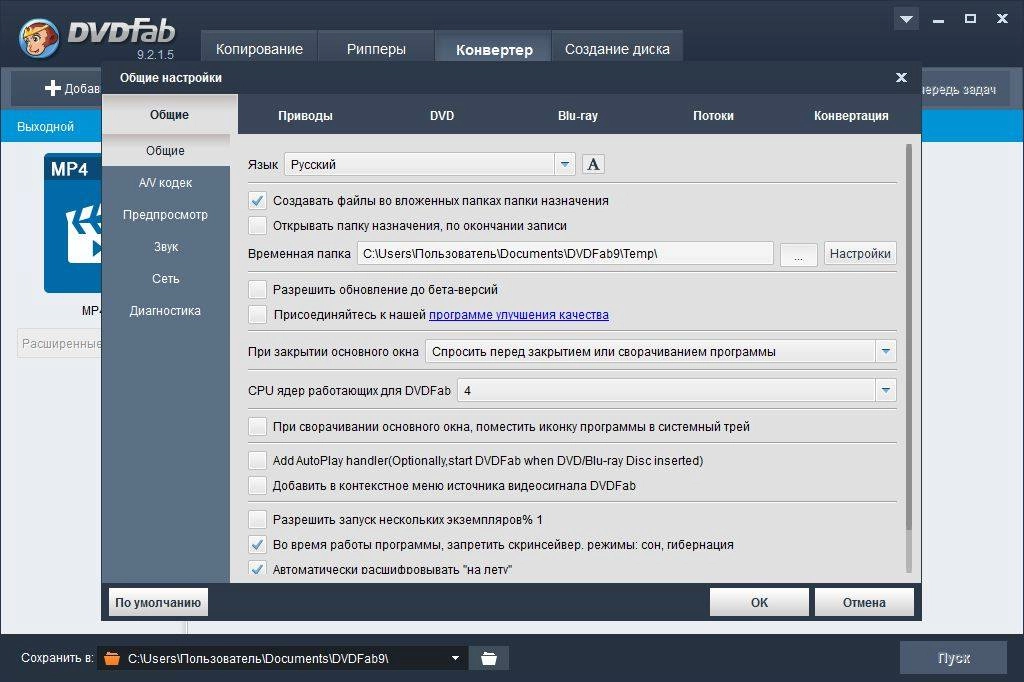Screen dimensions: 1024x682
Task: Click the По умолчанию button
Action: [x=158, y=602]
